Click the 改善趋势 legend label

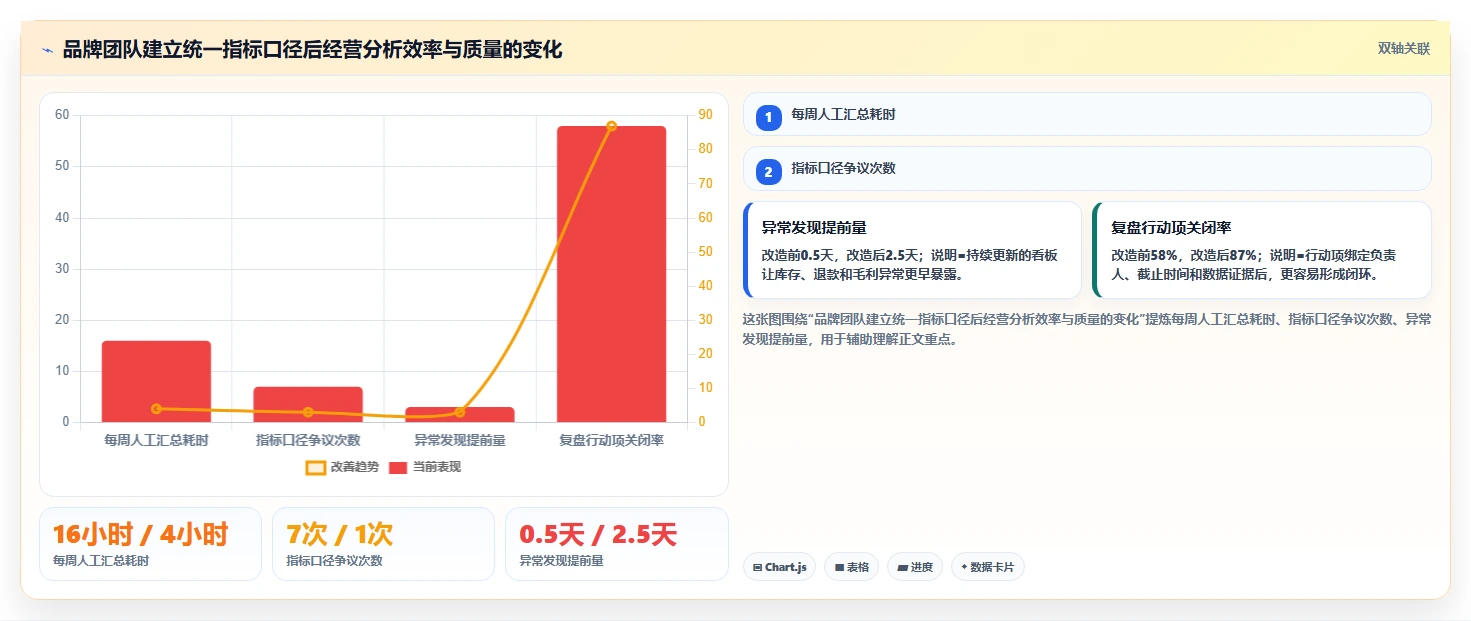pos(355,467)
